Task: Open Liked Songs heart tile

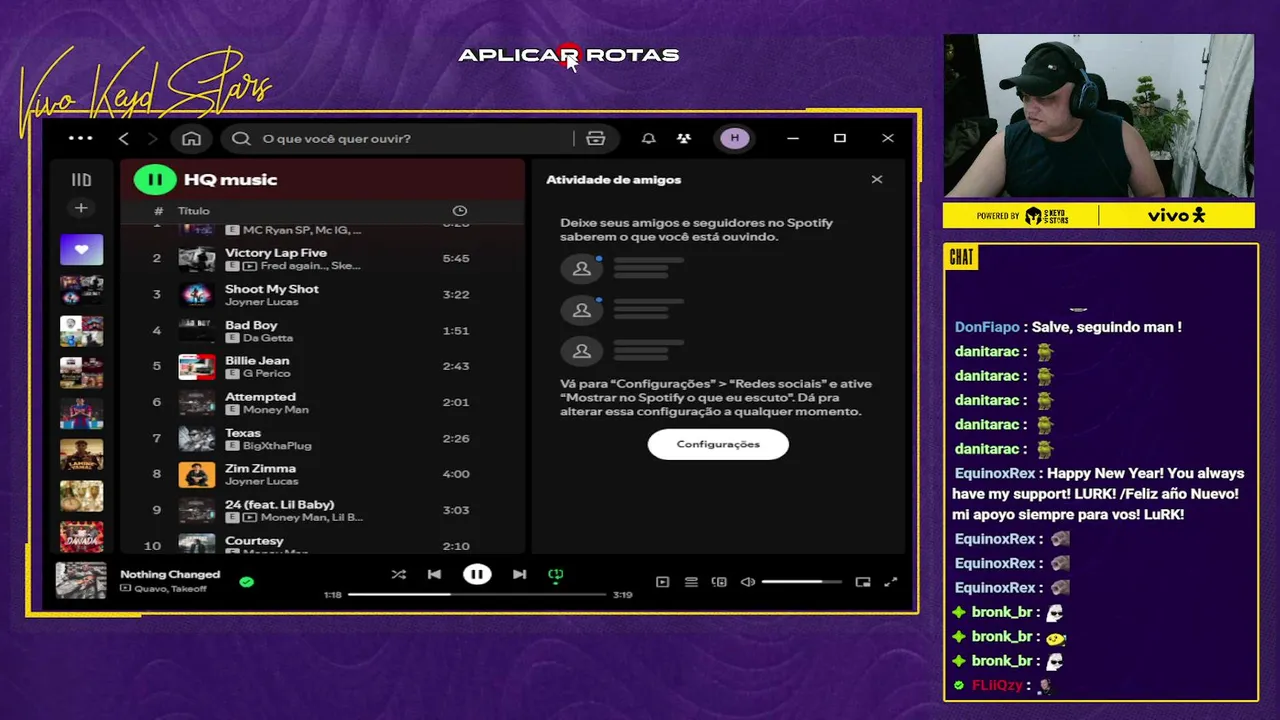Action: point(81,249)
